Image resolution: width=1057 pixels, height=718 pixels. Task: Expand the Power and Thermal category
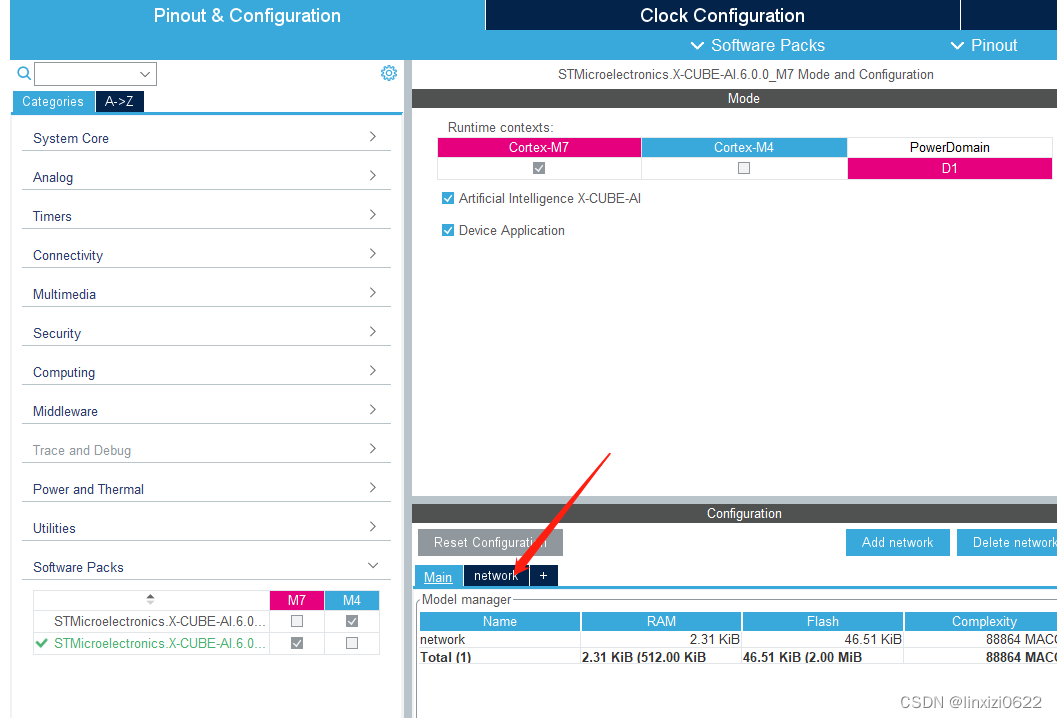click(x=206, y=489)
